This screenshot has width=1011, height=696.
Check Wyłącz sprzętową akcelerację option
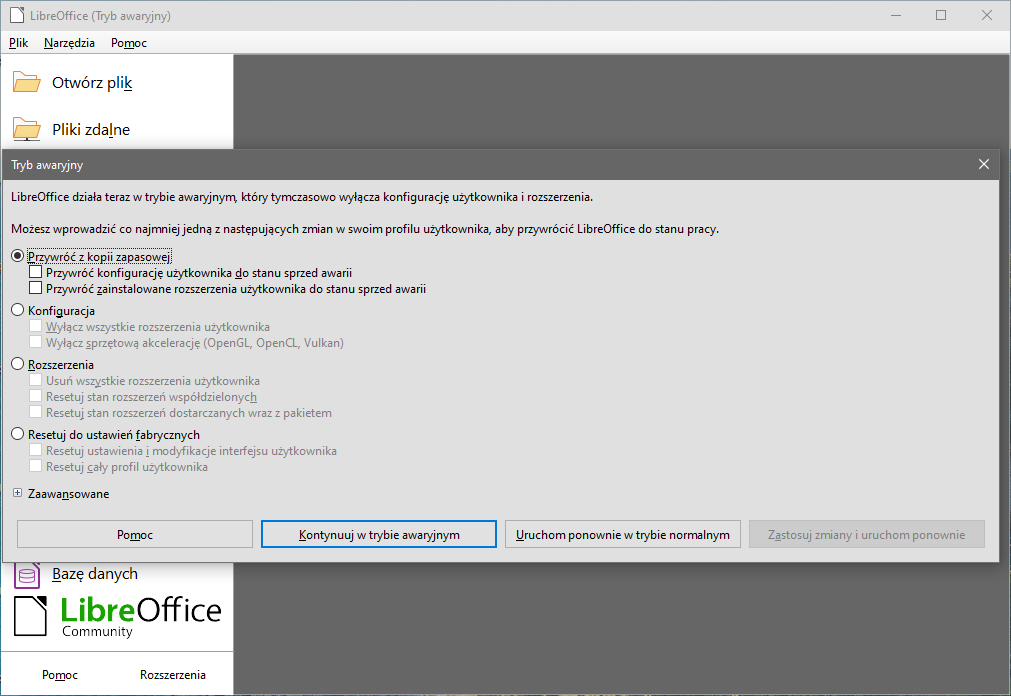tap(35, 342)
